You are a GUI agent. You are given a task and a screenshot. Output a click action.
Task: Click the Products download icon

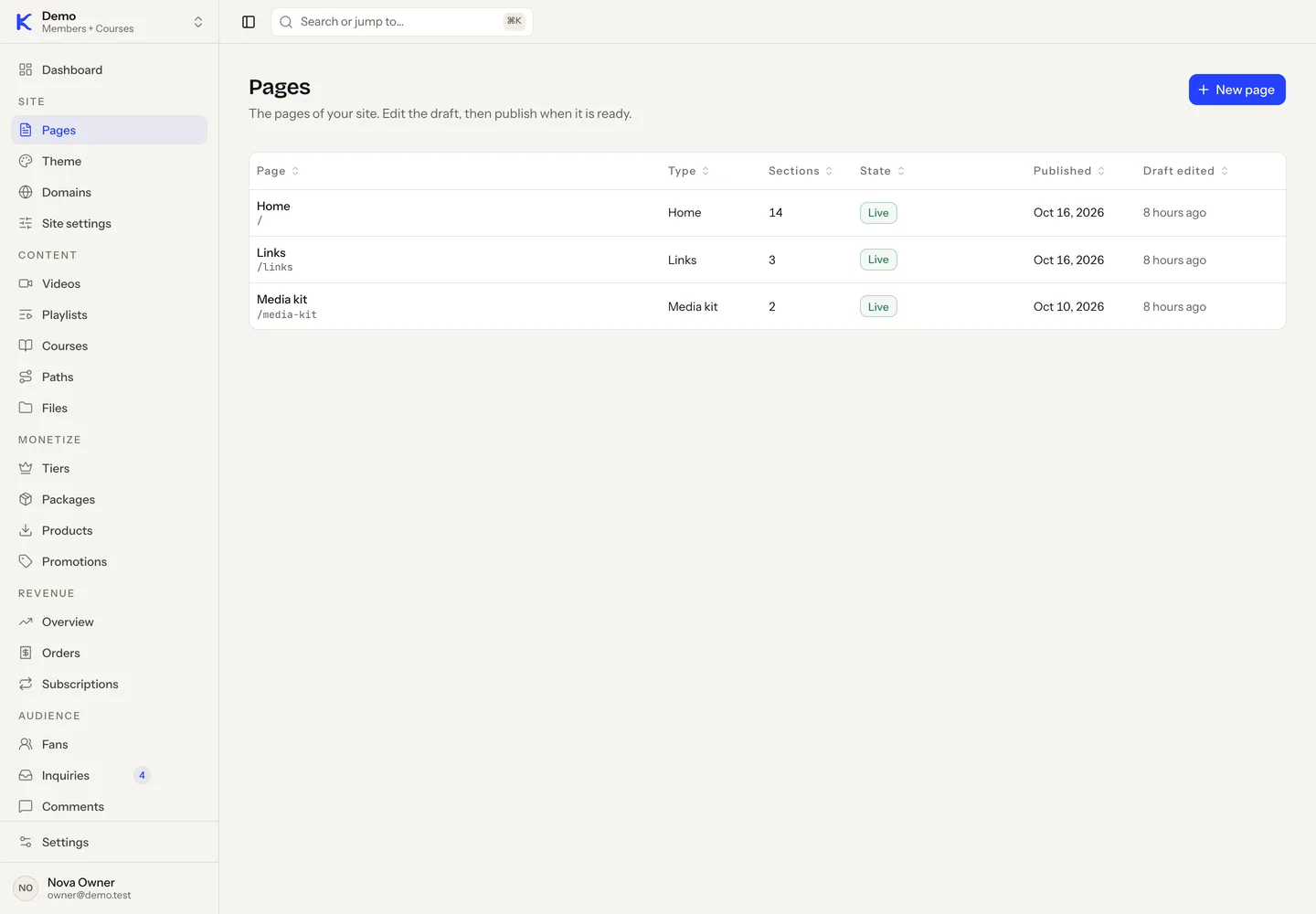coord(26,530)
